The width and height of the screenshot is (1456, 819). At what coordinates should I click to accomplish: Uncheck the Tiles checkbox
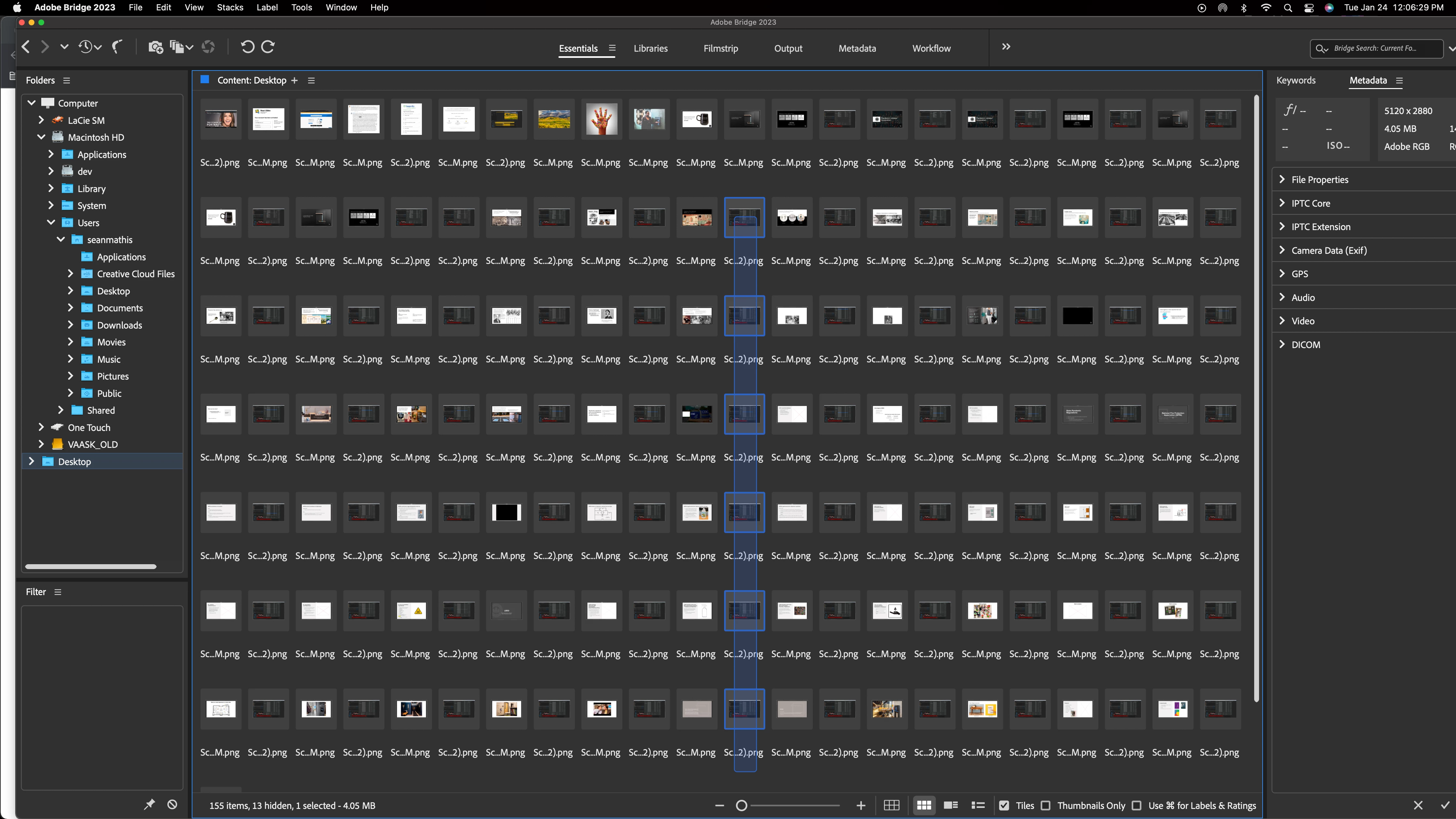pos(1004,805)
